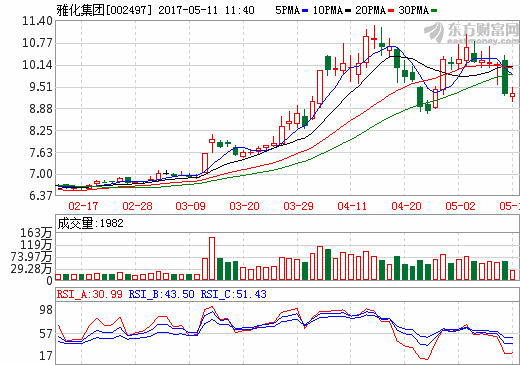Click the 04-20 date label
Image resolution: width=520 pixels, height=365 pixels.
[407, 206]
